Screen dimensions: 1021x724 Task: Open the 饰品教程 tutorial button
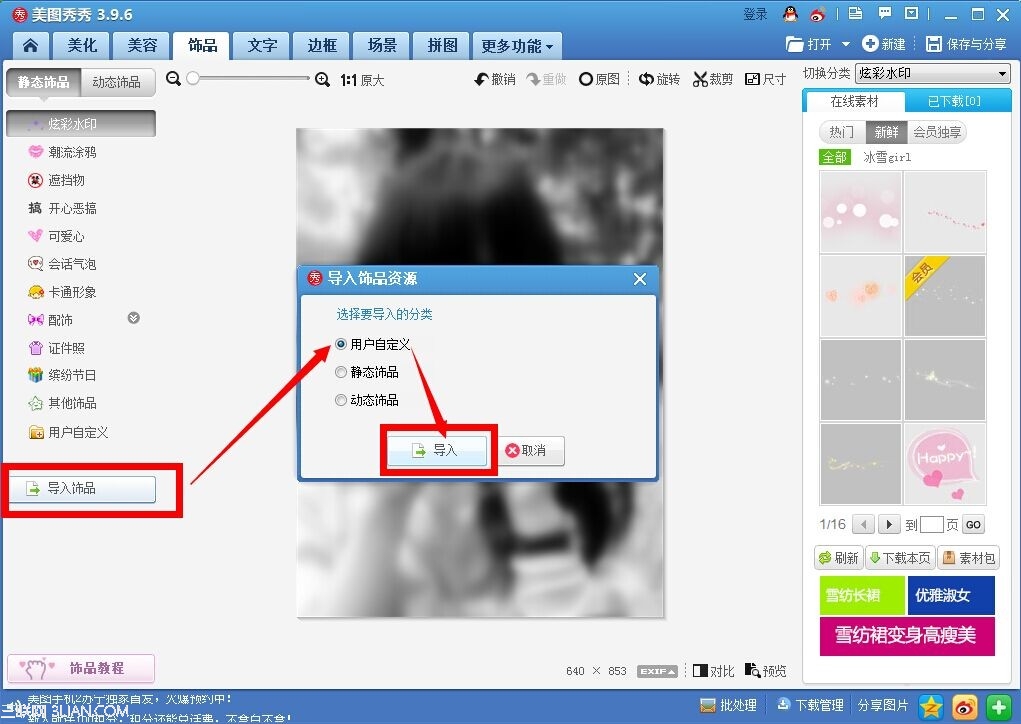click(81, 668)
